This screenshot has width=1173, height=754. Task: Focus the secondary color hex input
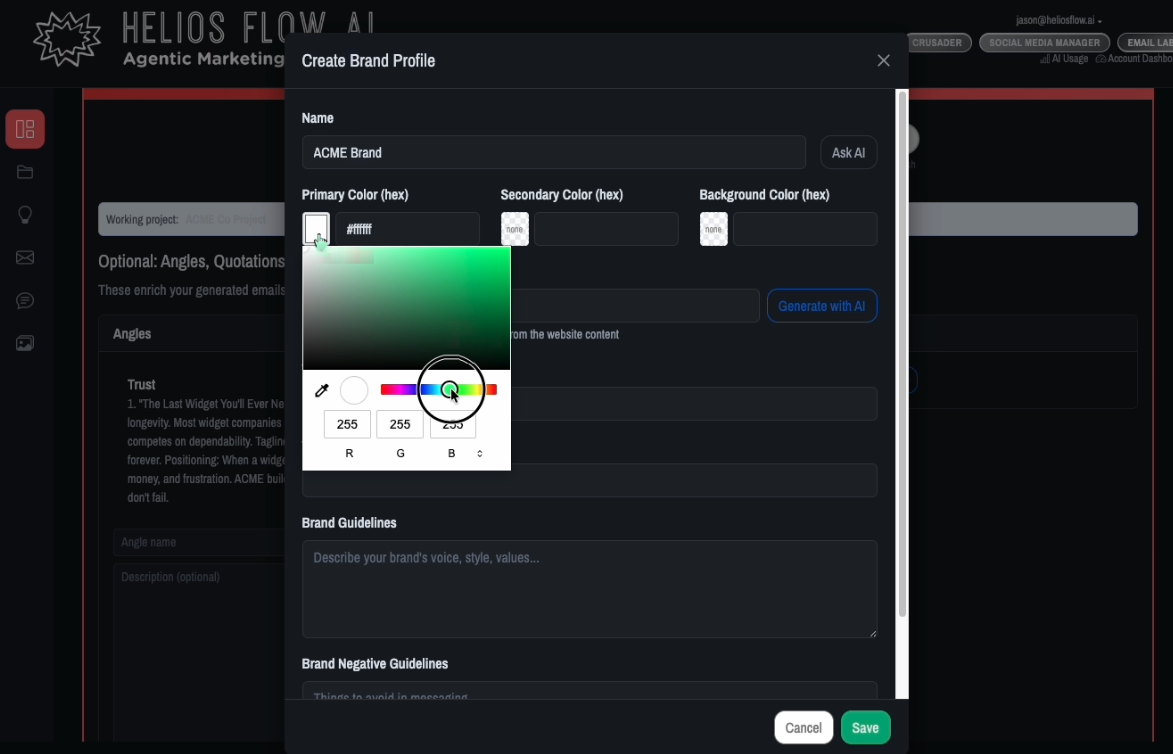click(x=606, y=229)
